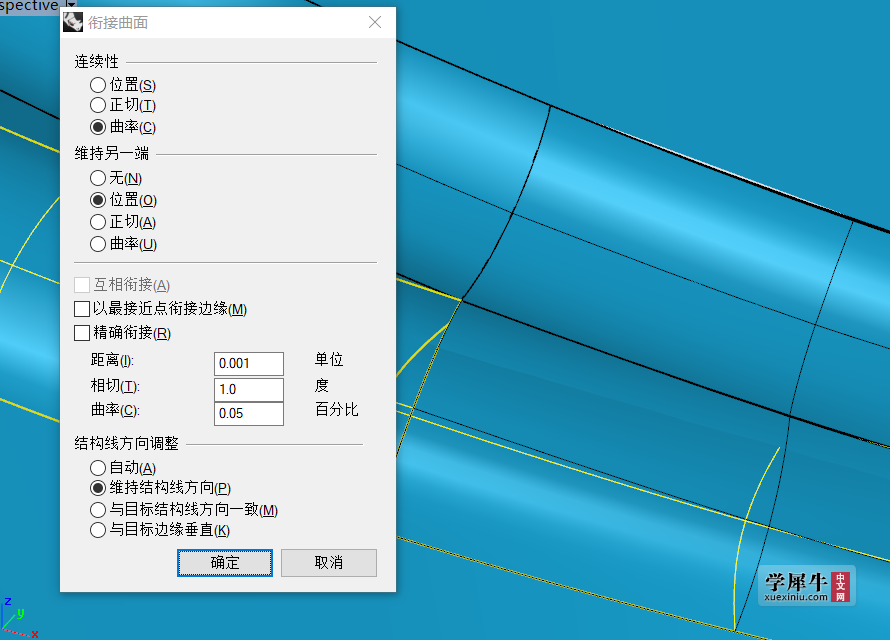This screenshot has height=640, width=890.
Task: Click the 度 unit label
Action: click(x=322, y=385)
